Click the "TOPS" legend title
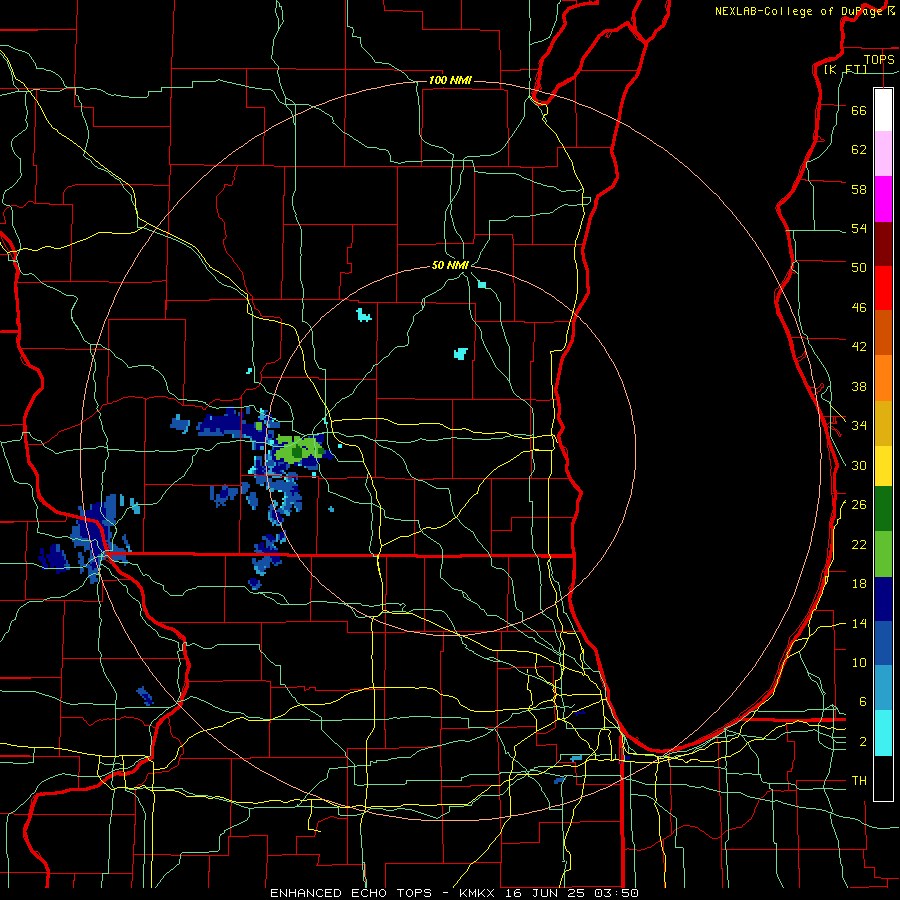 click(879, 59)
